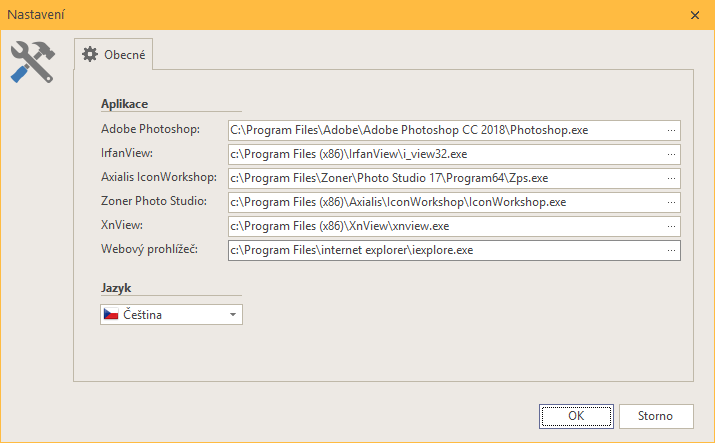Image resolution: width=715 pixels, height=443 pixels.
Task: Select the Obecné tab
Action: coord(113,55)
